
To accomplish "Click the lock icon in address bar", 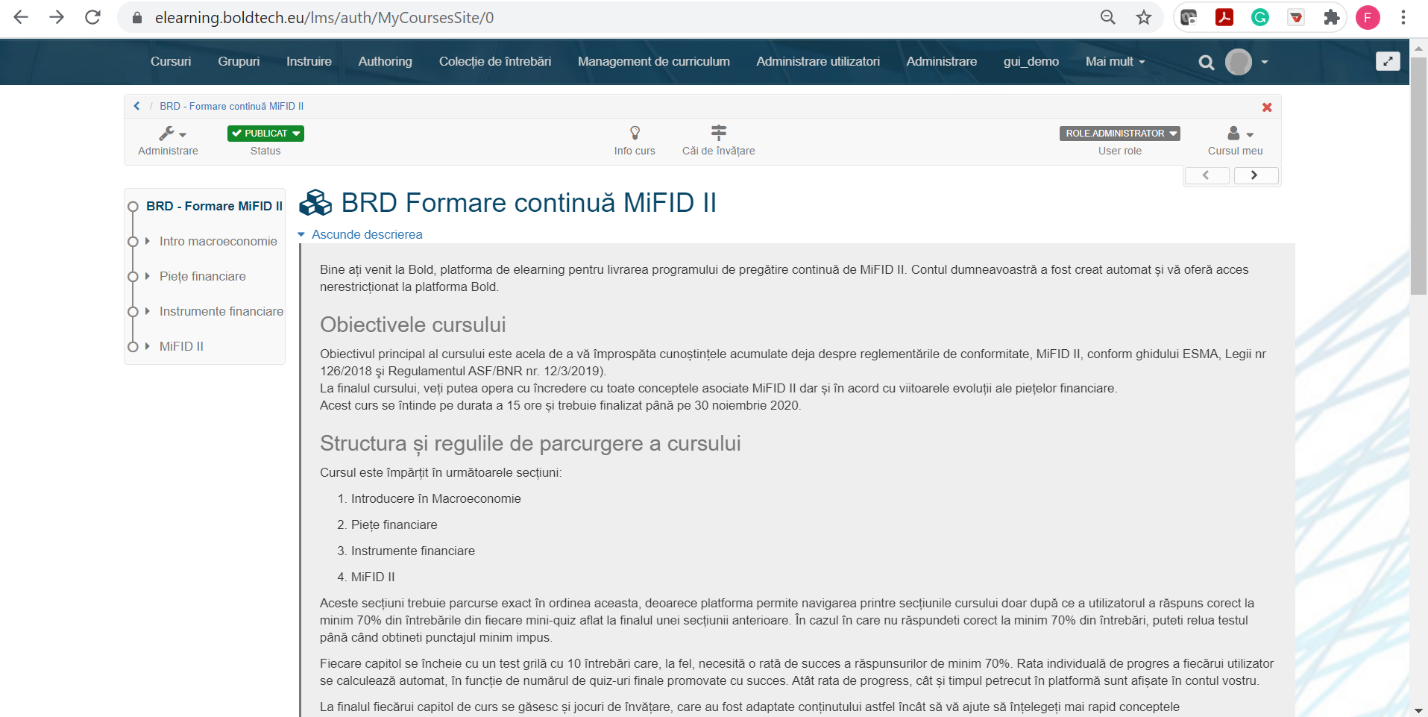I will [x=138, y=18].
